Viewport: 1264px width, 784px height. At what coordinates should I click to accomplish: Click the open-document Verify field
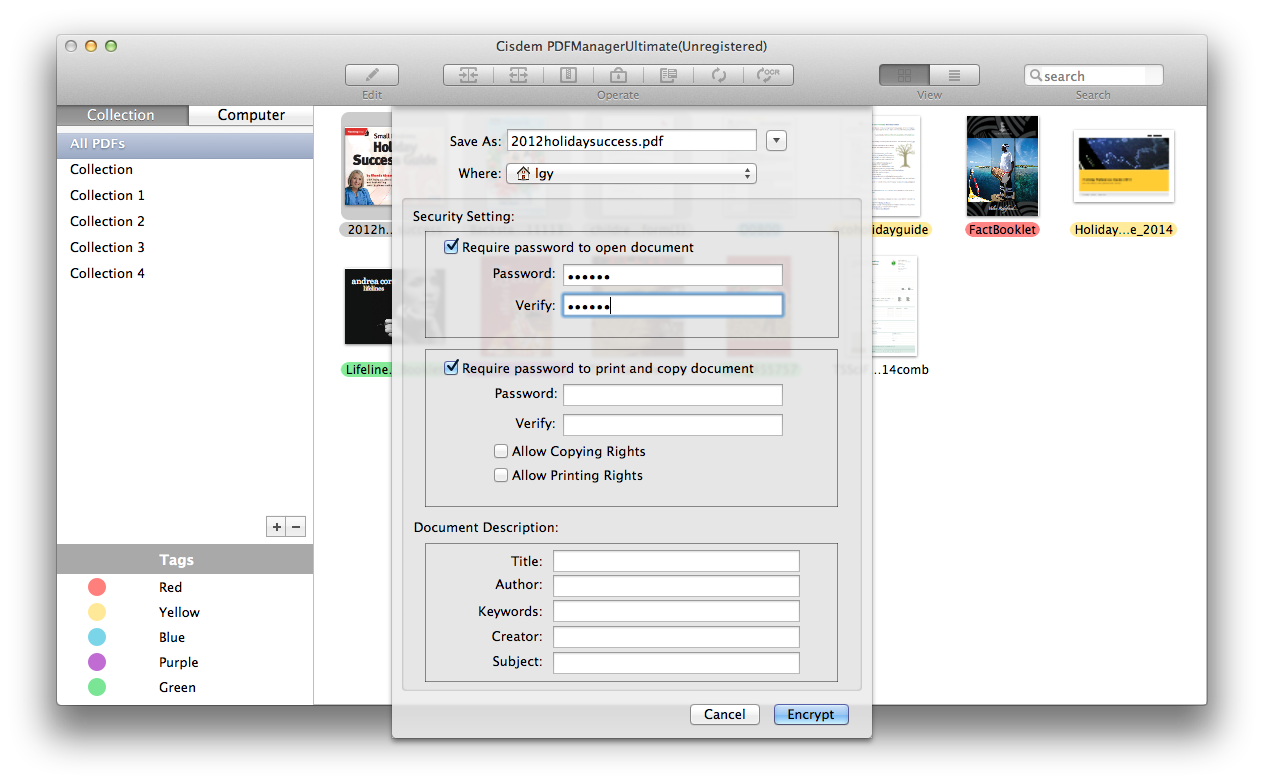coord(673,305)
